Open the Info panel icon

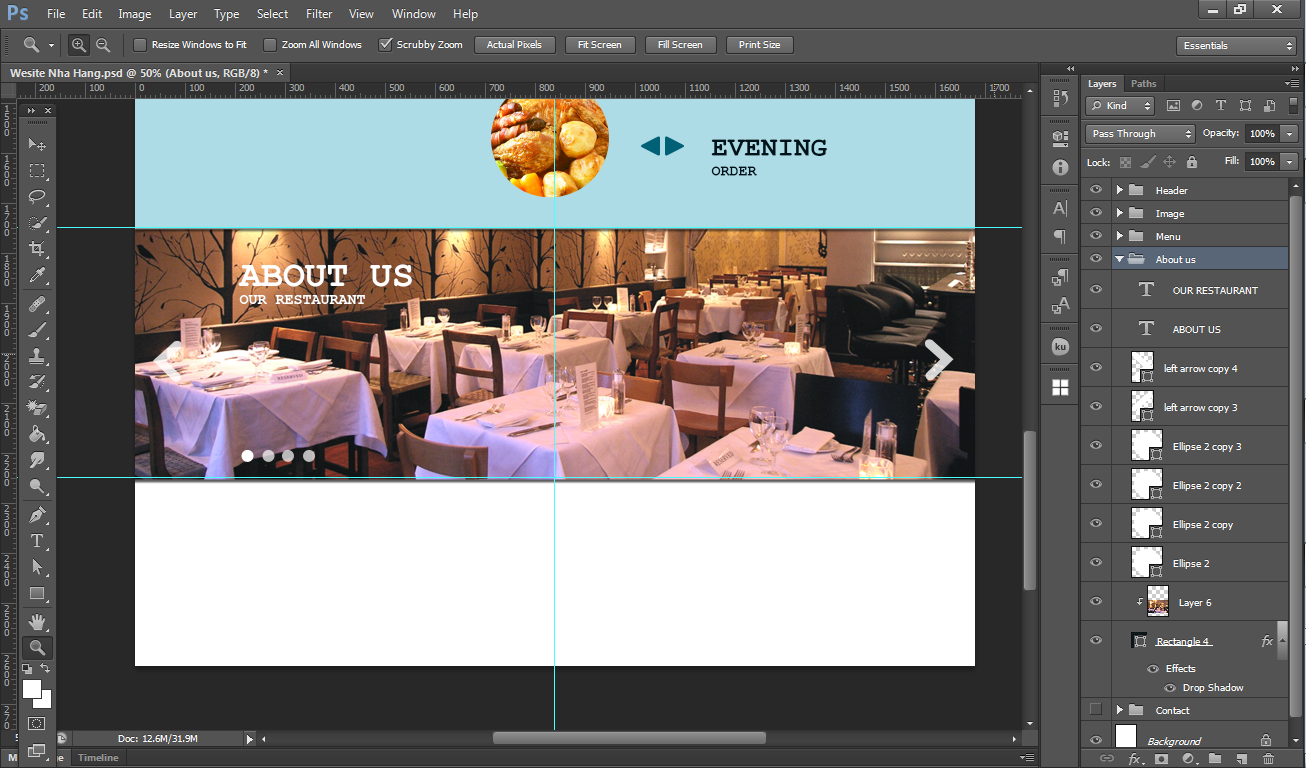1060,168
